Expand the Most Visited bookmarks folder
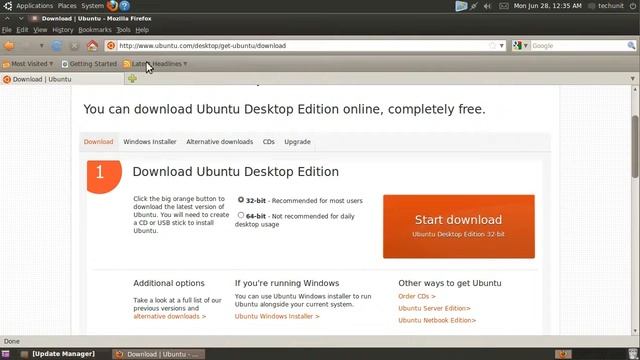This screenshot has width=640, height=360. point(28,64)
